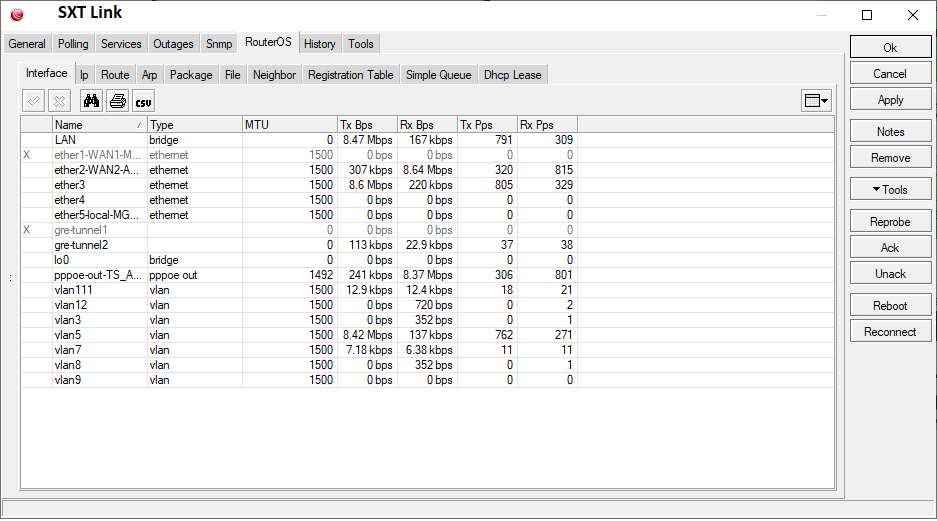Open the File sub-tab
Viewport: 937px width, 521px height.
(x=232, y=75)
